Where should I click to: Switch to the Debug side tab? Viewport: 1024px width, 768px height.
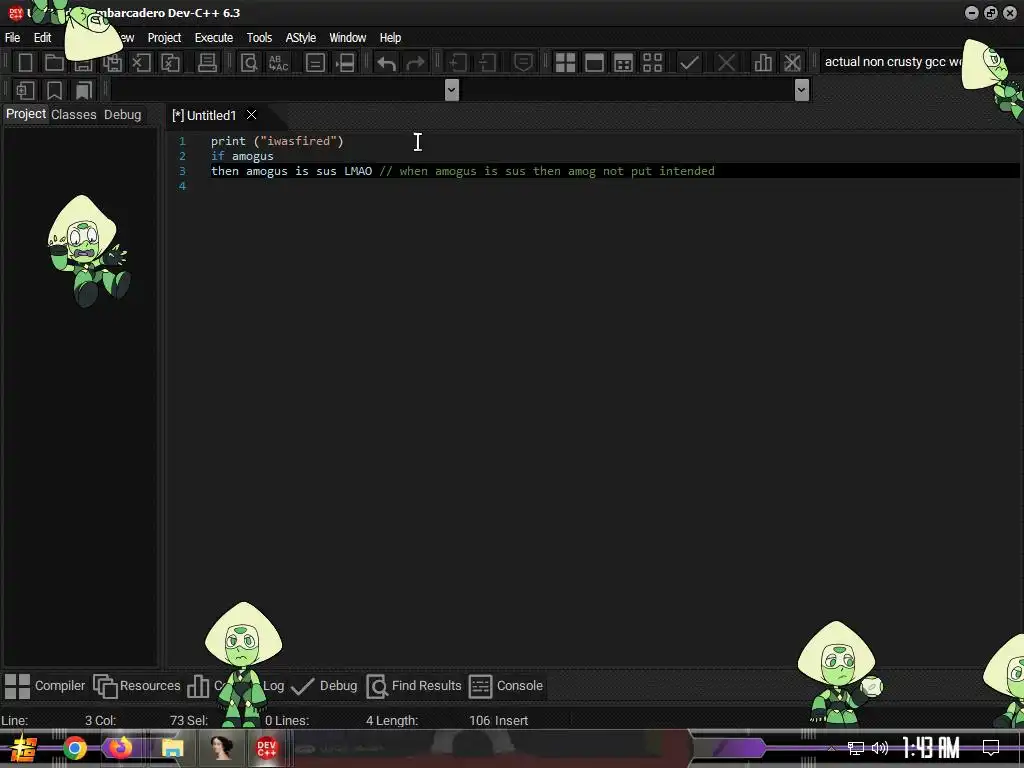pyautogui.click(x=122, y=114)
